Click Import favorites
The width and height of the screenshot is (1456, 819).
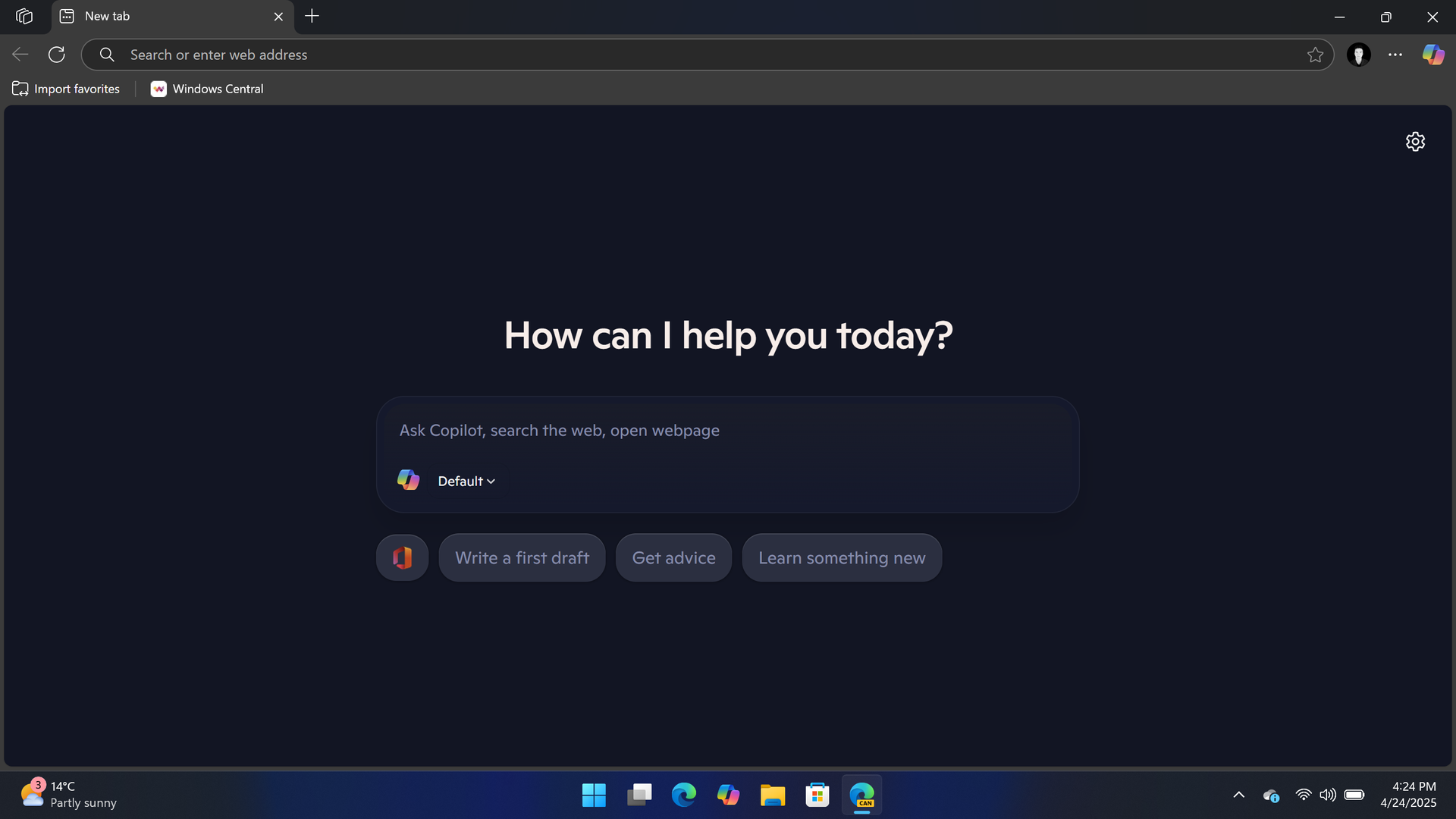click(66, 89)
